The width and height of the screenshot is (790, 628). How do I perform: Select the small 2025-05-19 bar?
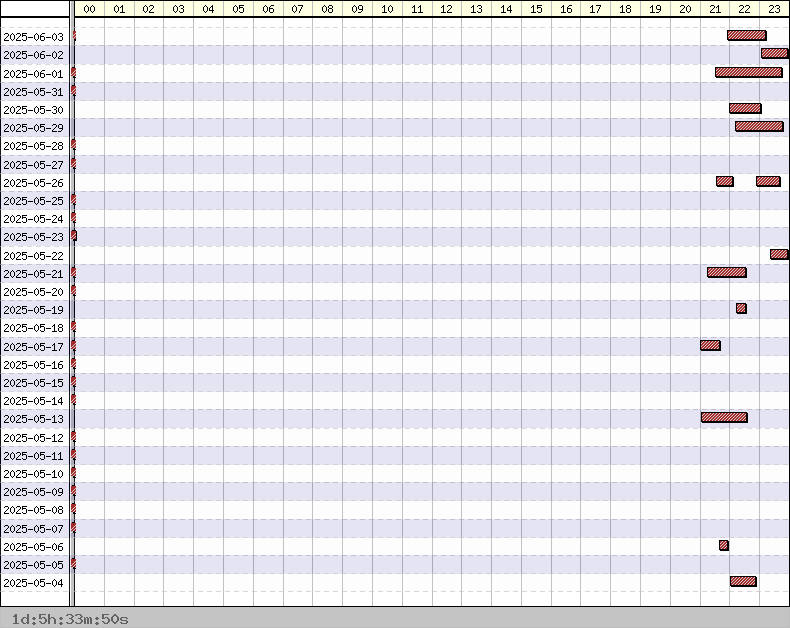pos(741,308)
